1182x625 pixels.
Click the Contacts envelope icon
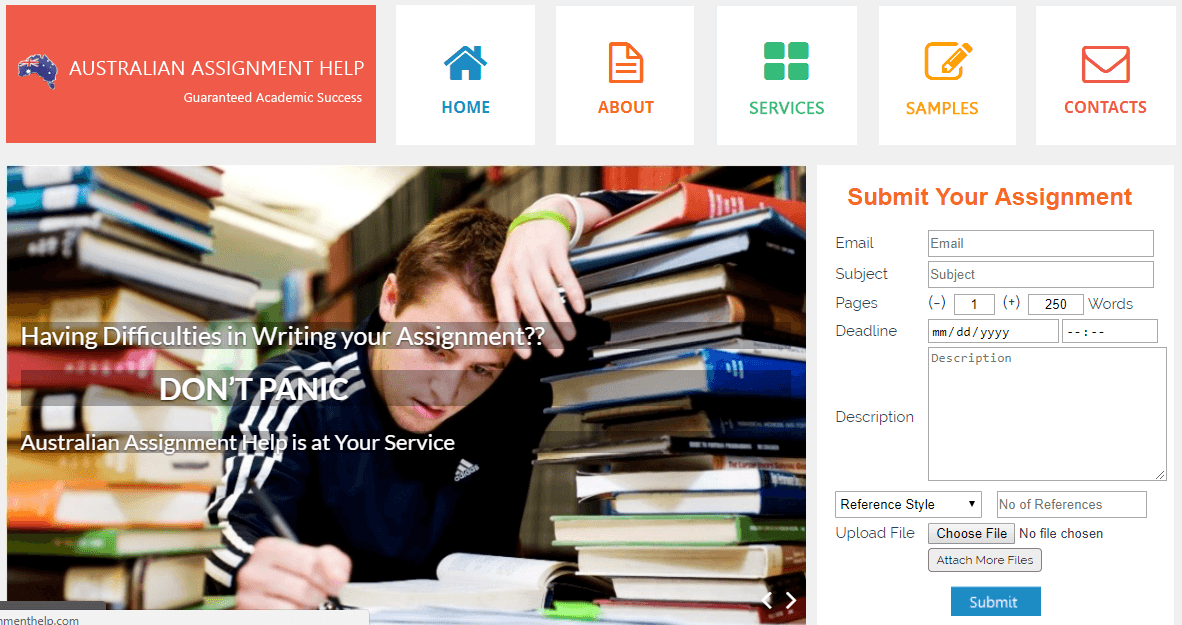1105,64
